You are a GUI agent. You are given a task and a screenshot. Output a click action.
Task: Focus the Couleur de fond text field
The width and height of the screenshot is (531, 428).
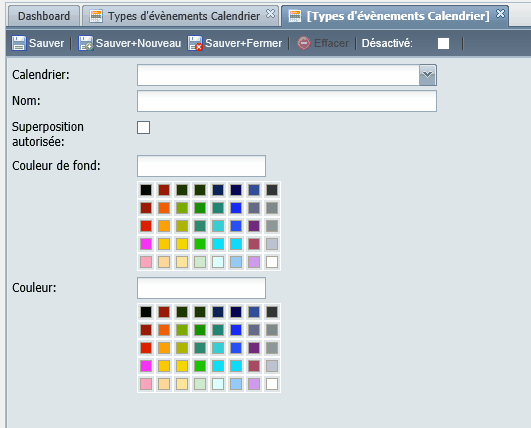(x=201, y=166)
